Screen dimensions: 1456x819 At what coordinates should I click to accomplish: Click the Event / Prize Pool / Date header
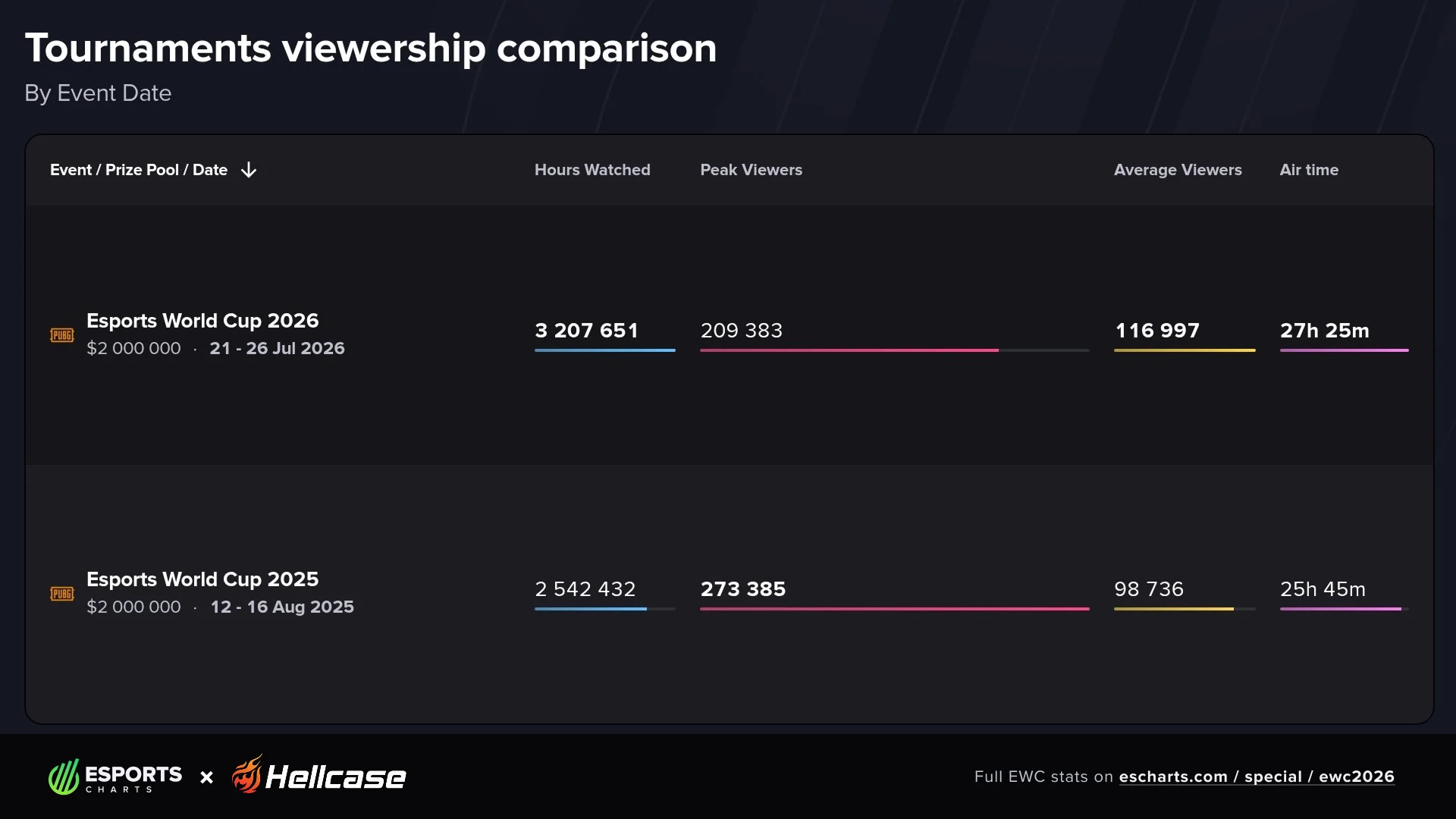click(x=139, y=170)
